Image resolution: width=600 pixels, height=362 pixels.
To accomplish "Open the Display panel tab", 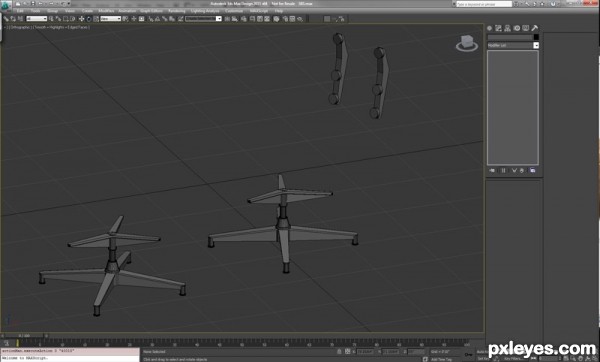I will [x=526, y=28].
